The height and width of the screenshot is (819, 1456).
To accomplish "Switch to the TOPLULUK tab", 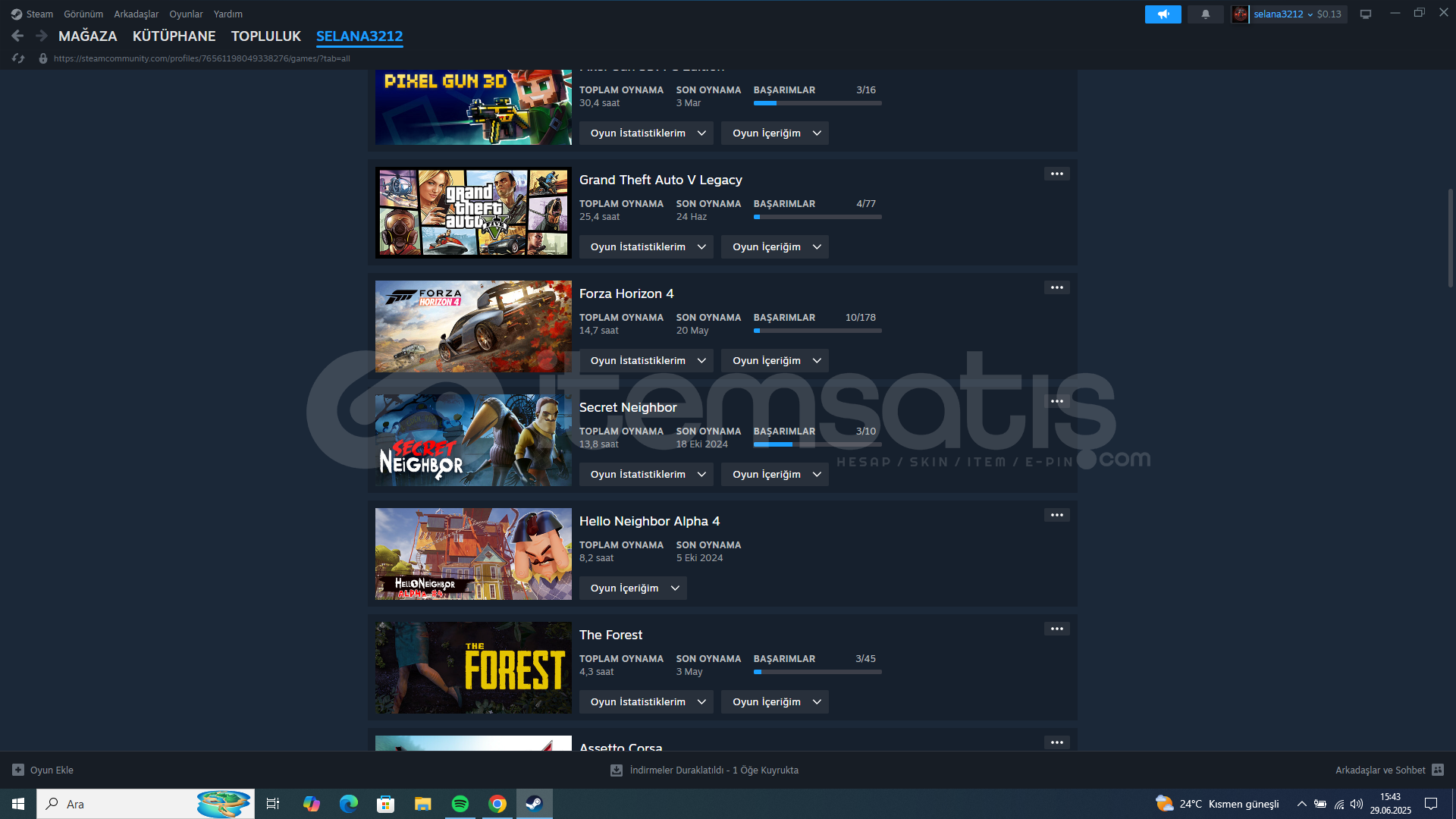I will [x=266, y=36].
